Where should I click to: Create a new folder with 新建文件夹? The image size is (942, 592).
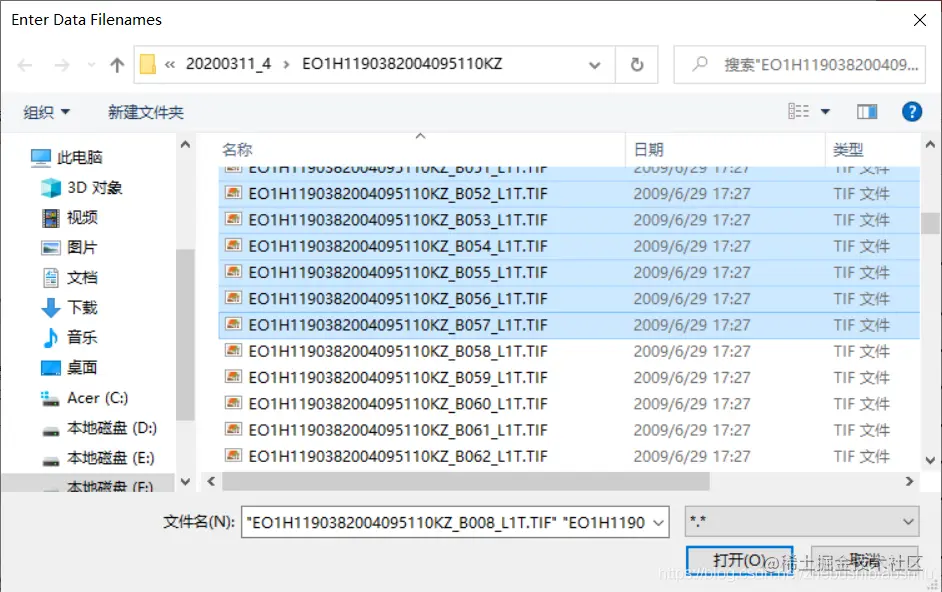pyautogui.click(x=146, y=112)
